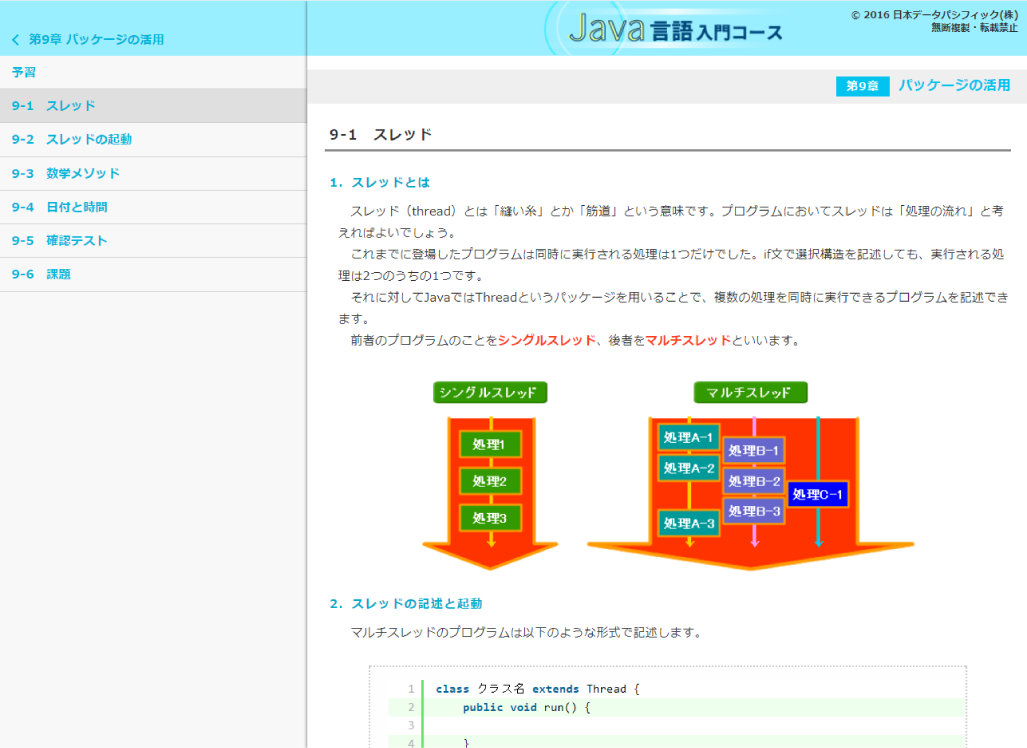The image size is (1027, 748).
Task: Click the red シングルスレッド term in text
Action: 546,340
